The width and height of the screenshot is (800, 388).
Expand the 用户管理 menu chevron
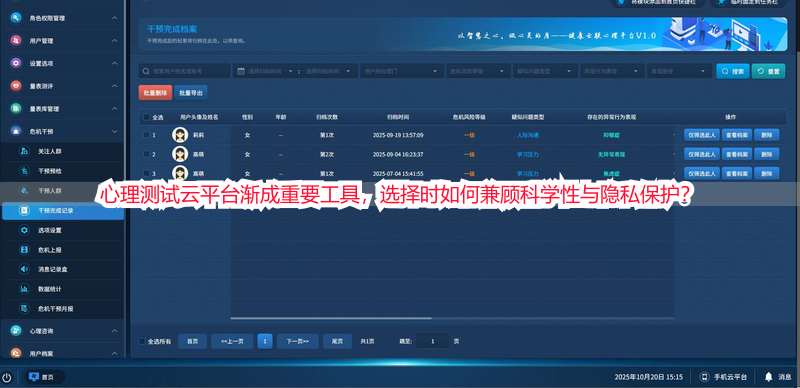tap(114, 41)
